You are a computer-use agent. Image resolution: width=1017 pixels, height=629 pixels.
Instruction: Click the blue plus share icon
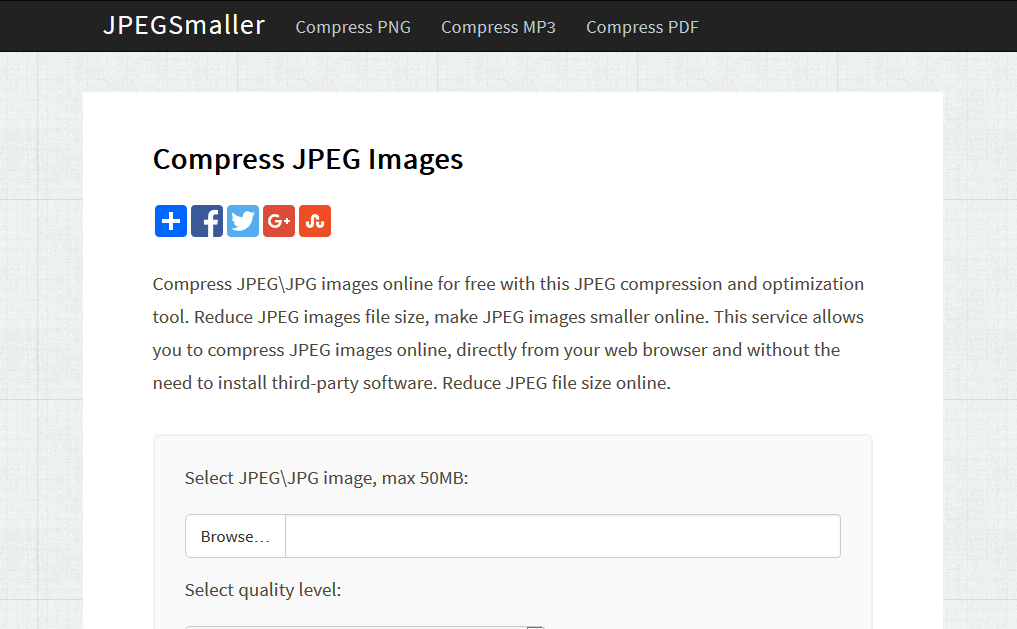pyautogui.click(x=171, y=221)
